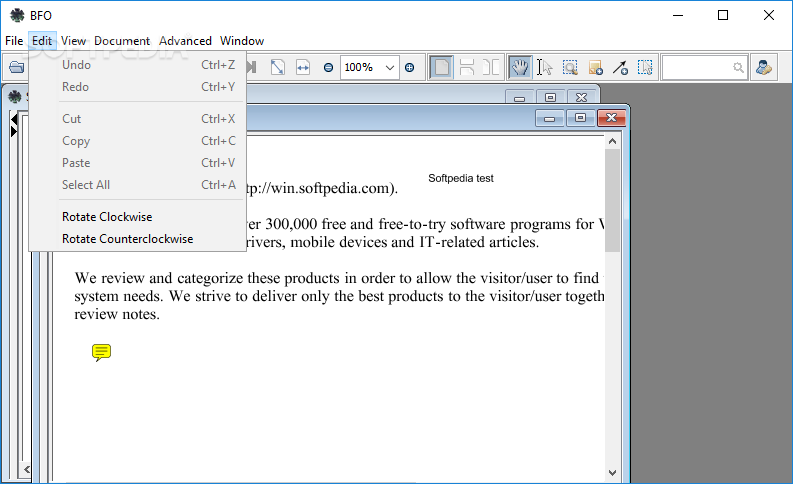
Task: Open the View menu
Action: tap(73, 41)
